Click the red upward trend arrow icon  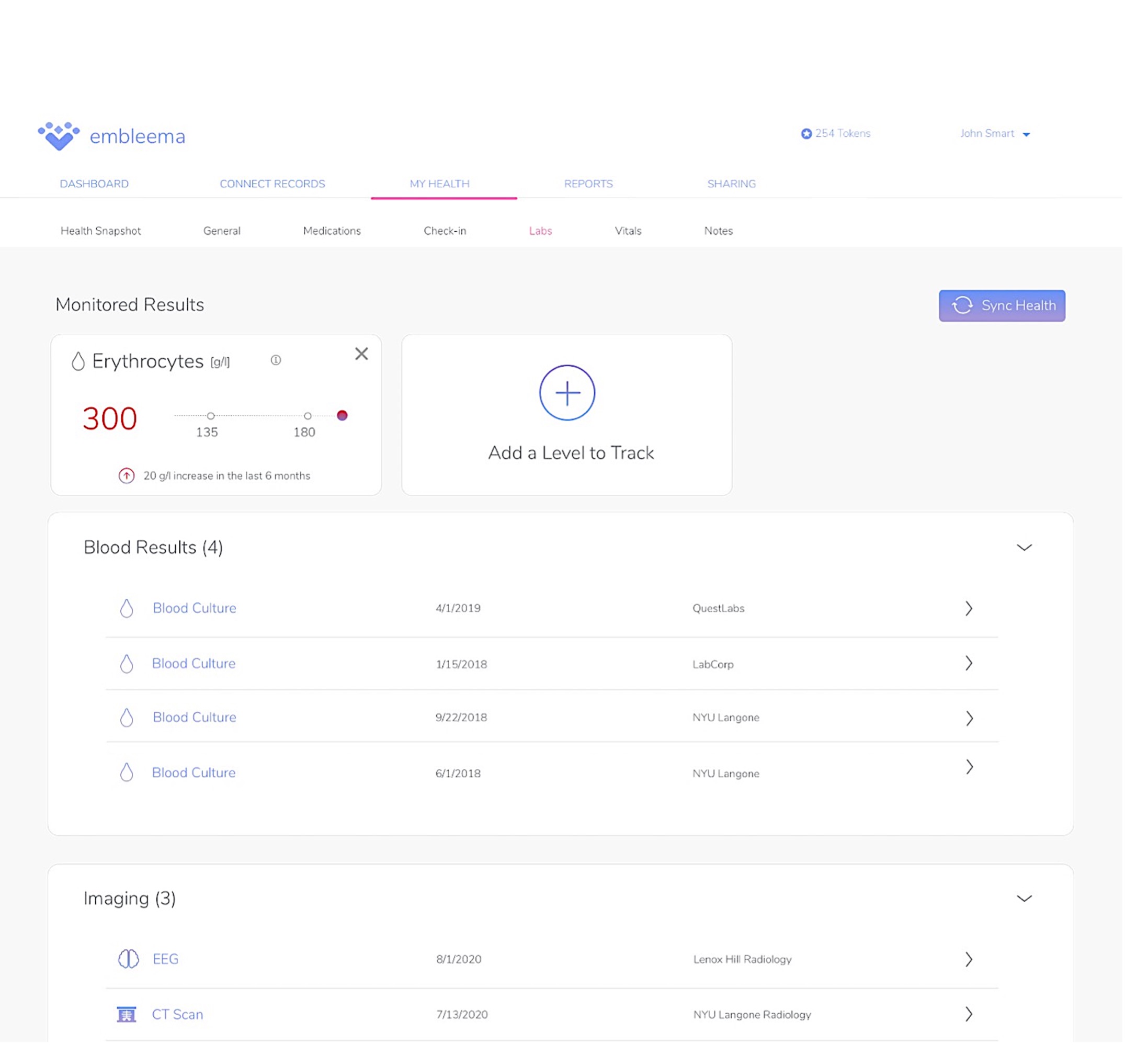coord(127,475)
